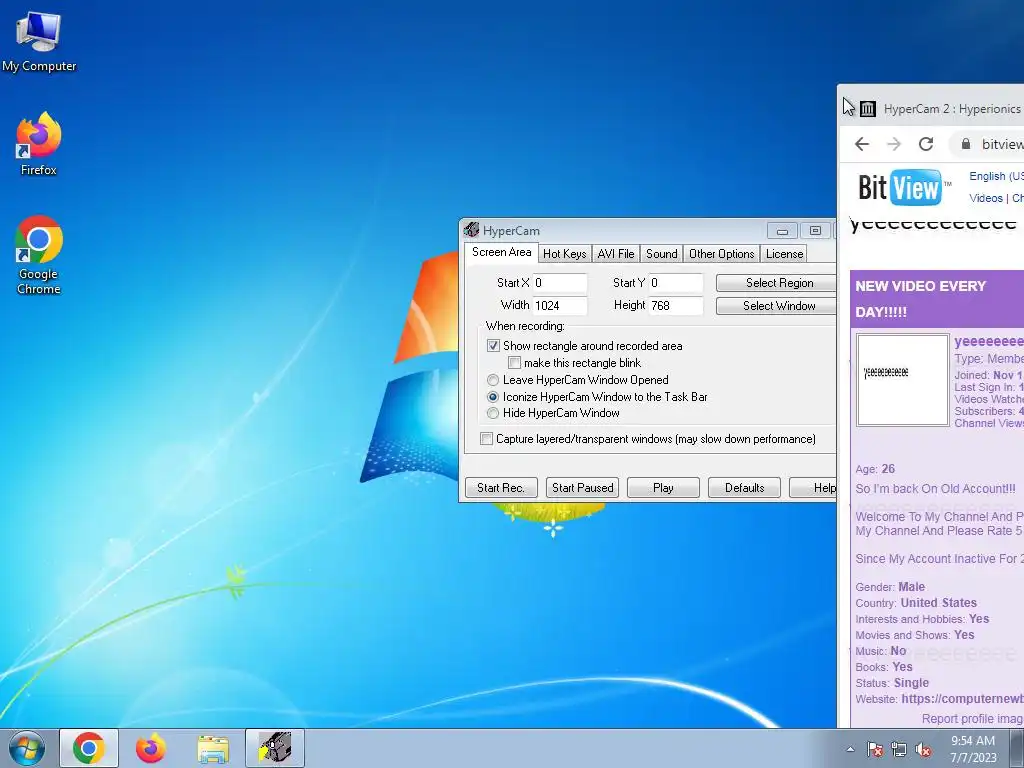This screenshot has height=768, width=1024.
Task: Click the Start Paused button
Action: coord(583,488)
